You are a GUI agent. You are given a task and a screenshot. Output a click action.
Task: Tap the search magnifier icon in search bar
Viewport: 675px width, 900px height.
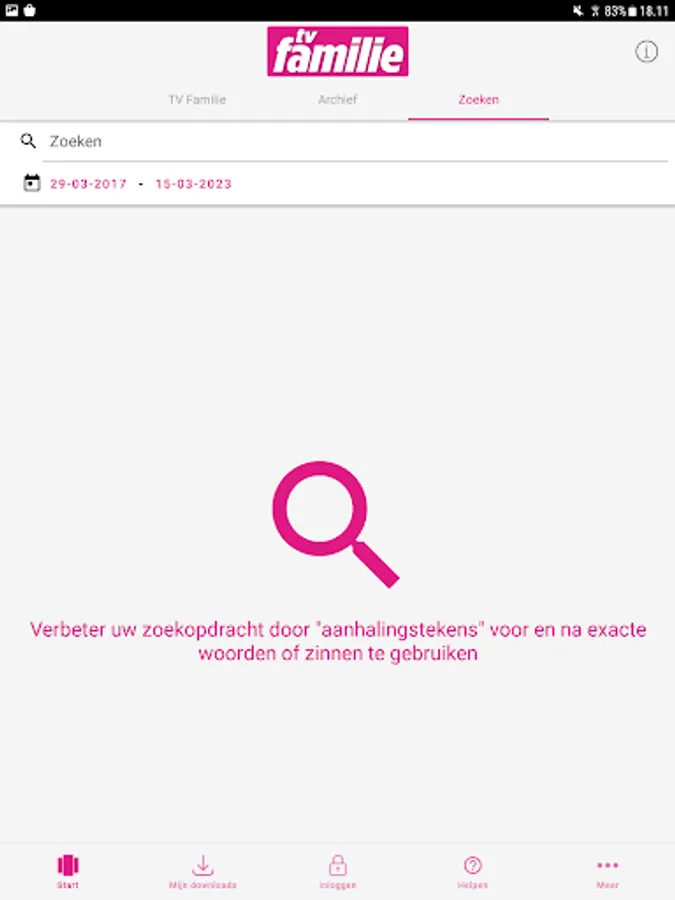(x=28, y=141)
